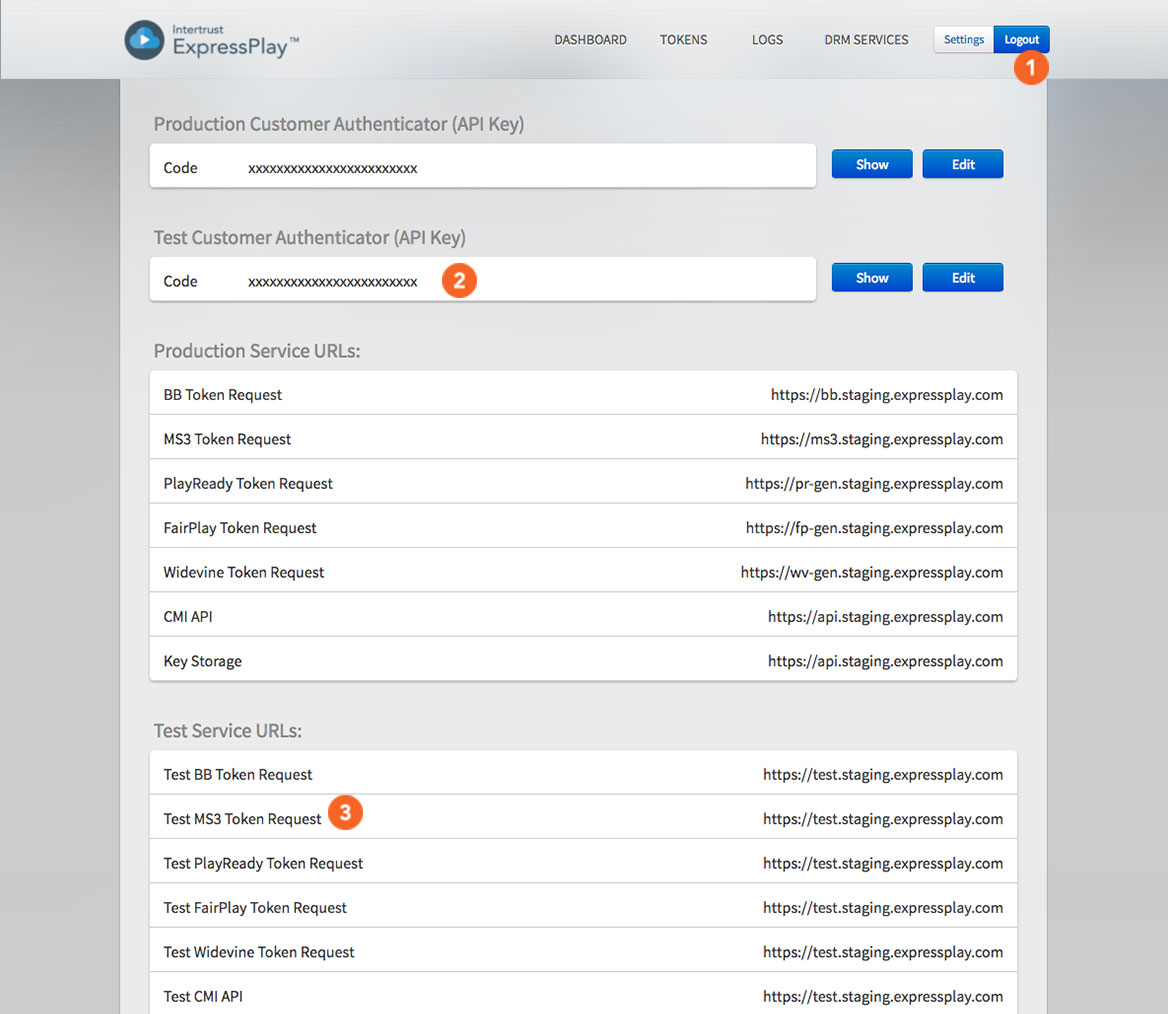Click the Test CMI API label
The height and width of the screenshot is (1014, 1168).
click(x=203, y=996)
